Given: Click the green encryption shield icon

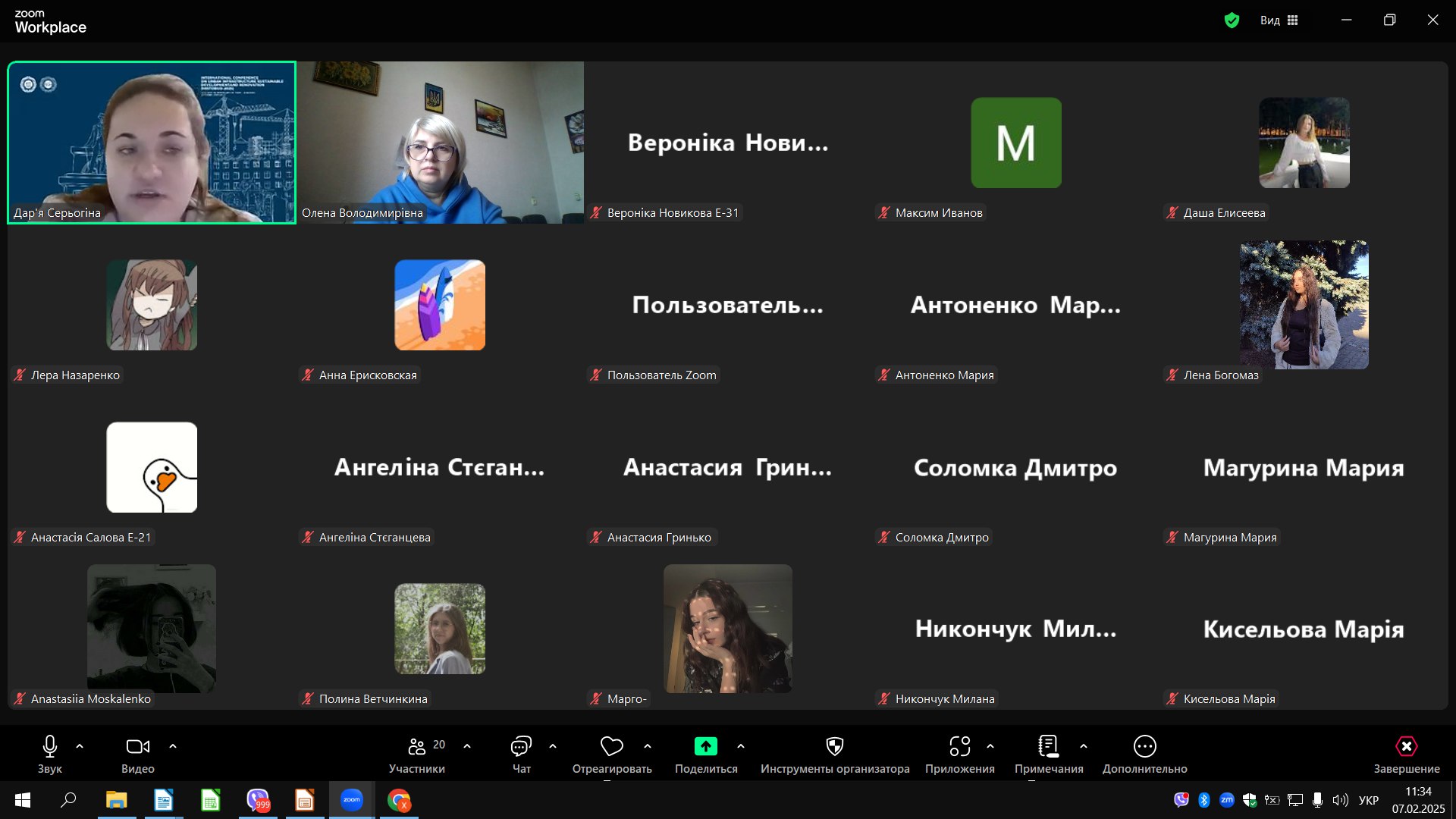Looking at the screenshot, I should (1232, 20).
